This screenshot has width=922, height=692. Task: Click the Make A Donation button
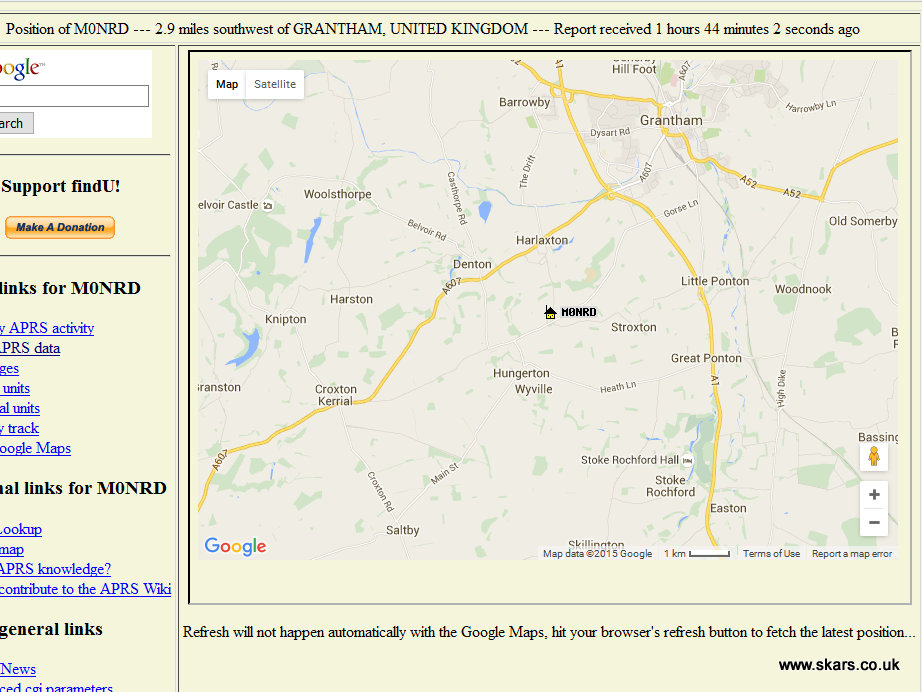[60, 228]
